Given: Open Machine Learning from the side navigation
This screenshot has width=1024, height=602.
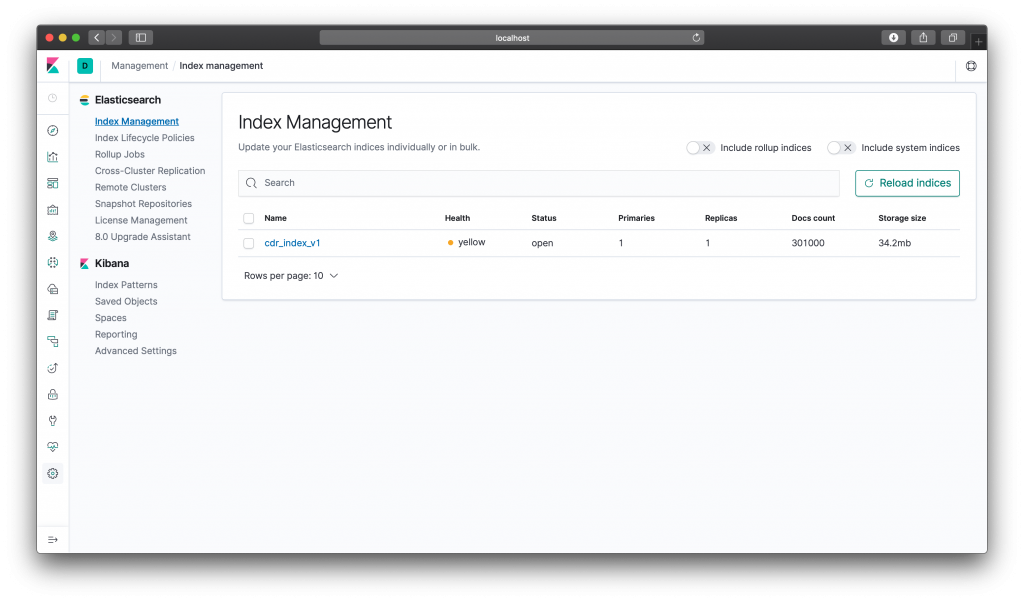Looking at the screenshot, I should pos(53,262).
